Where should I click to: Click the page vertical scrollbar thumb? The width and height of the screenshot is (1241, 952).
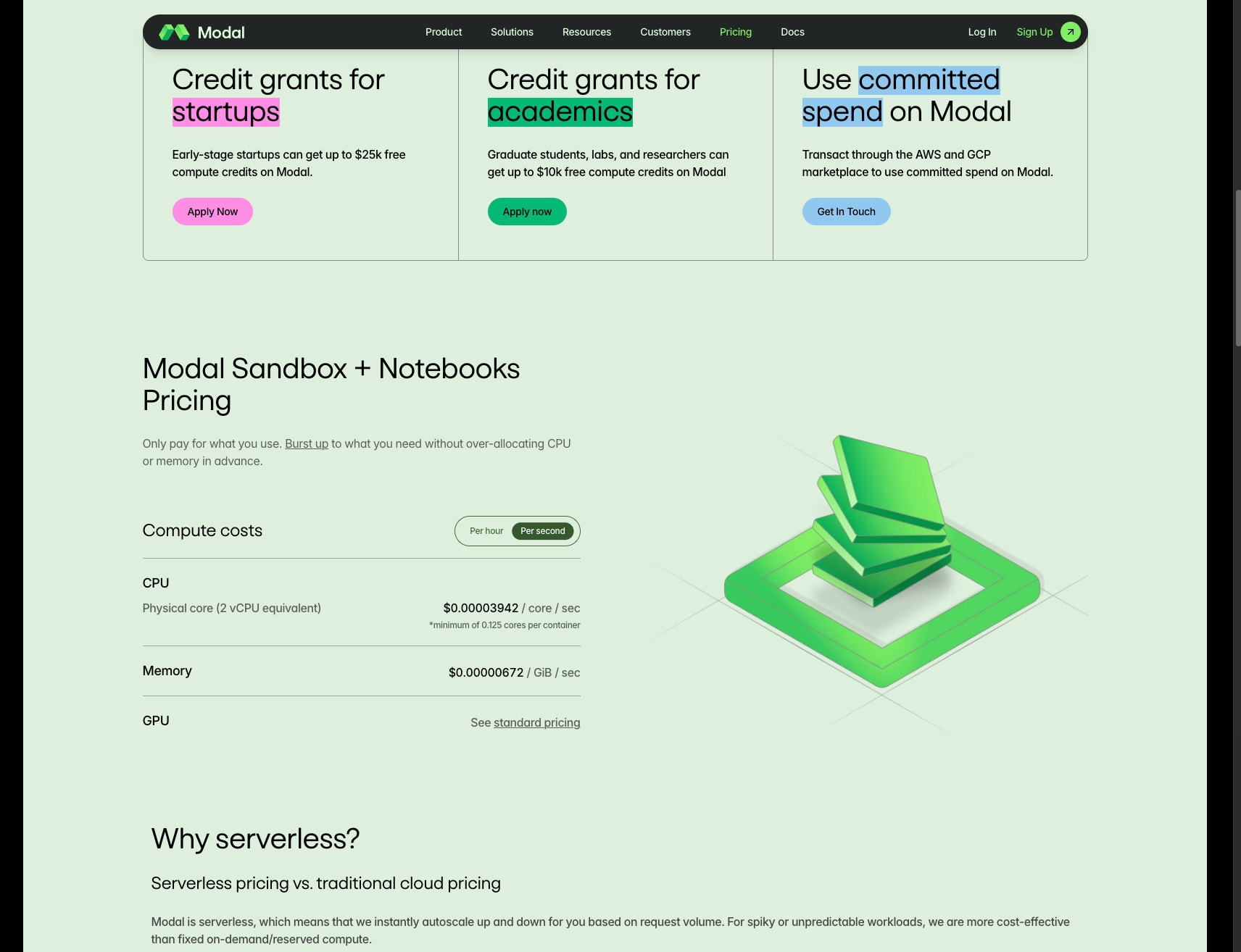coord(1237,268)
